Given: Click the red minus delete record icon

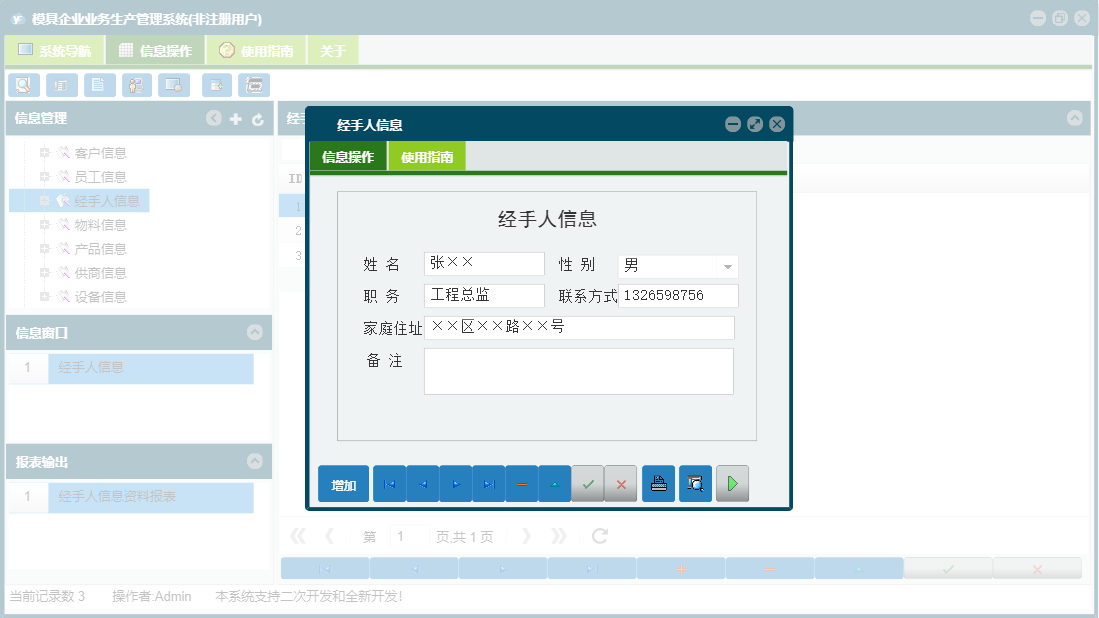Looking at the screenshot, I should click(521, 483).
